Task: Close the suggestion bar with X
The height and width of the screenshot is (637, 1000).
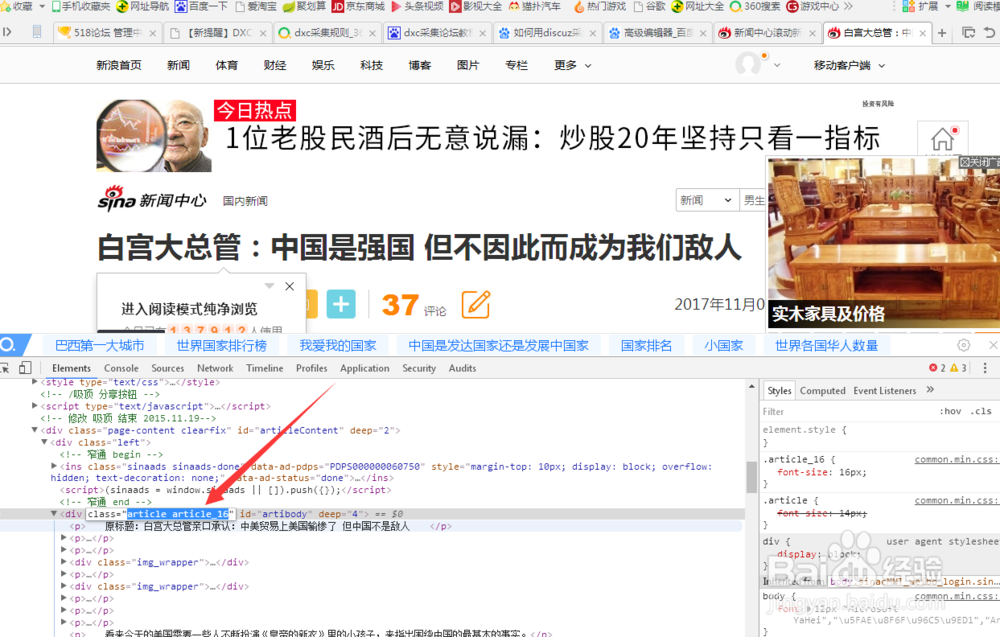Action: click(993, 345)
